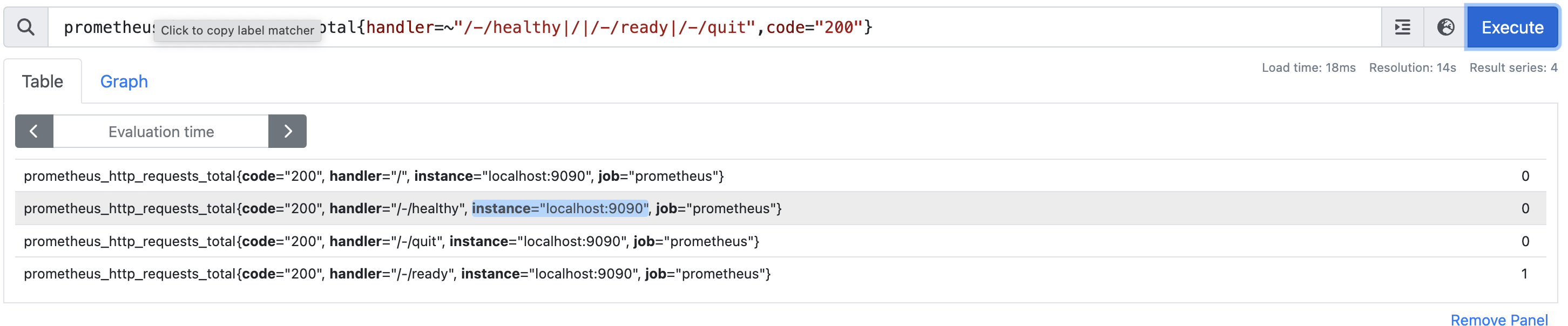Click the search magnifier icon
1568x326 pixels.
click(x=25, y=28)
